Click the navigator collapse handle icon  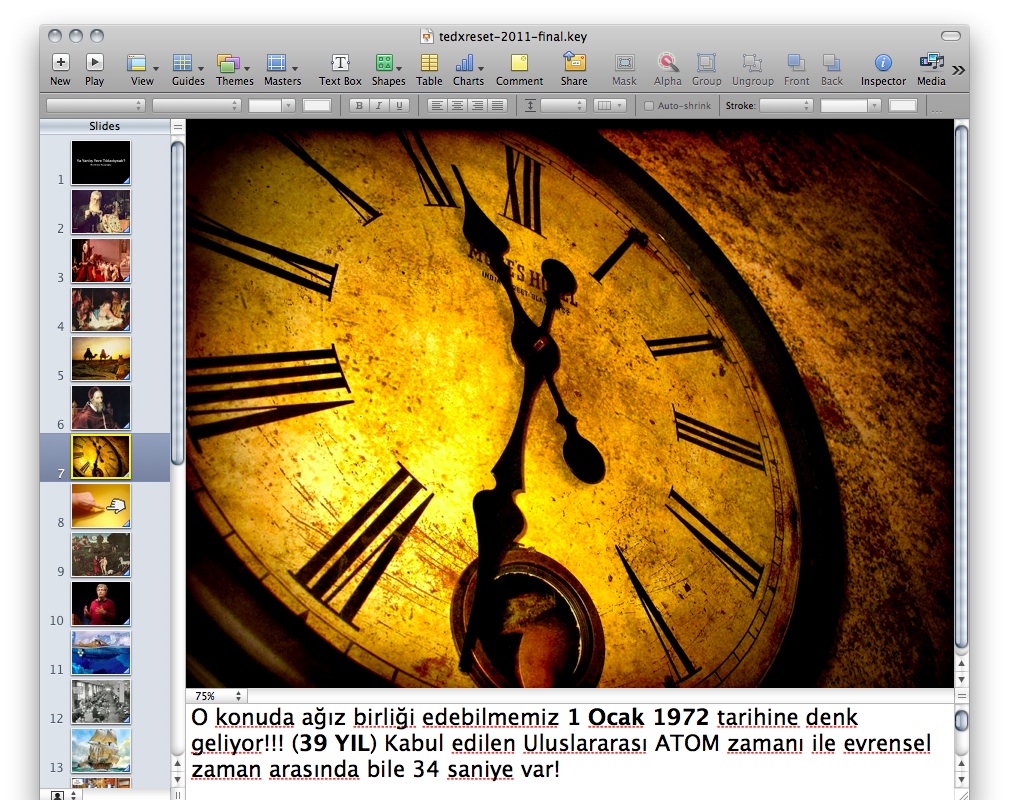pos(178,127)
